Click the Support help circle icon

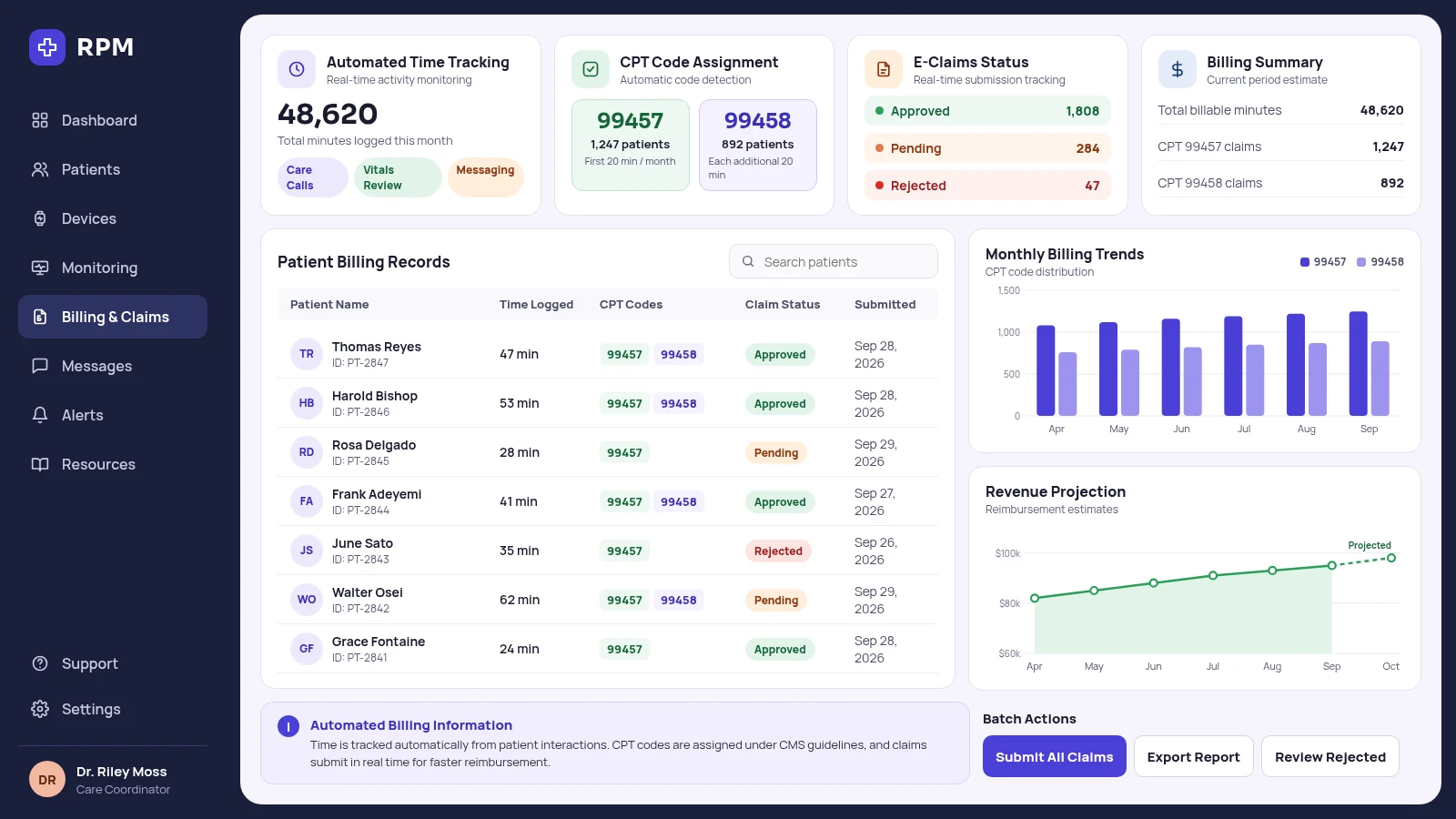(x=40, y=663)
